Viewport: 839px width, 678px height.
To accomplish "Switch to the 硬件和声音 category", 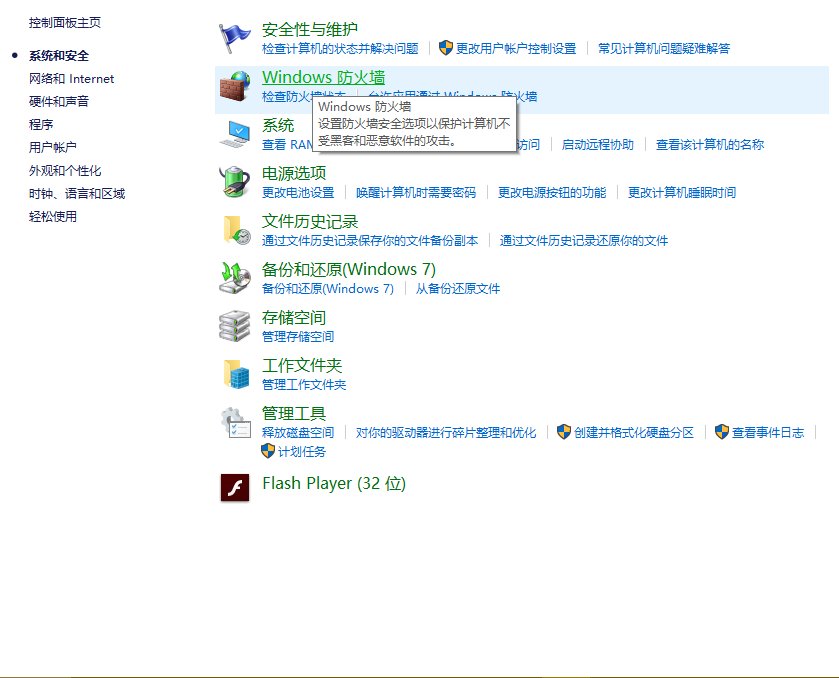I will coord(62,101).
